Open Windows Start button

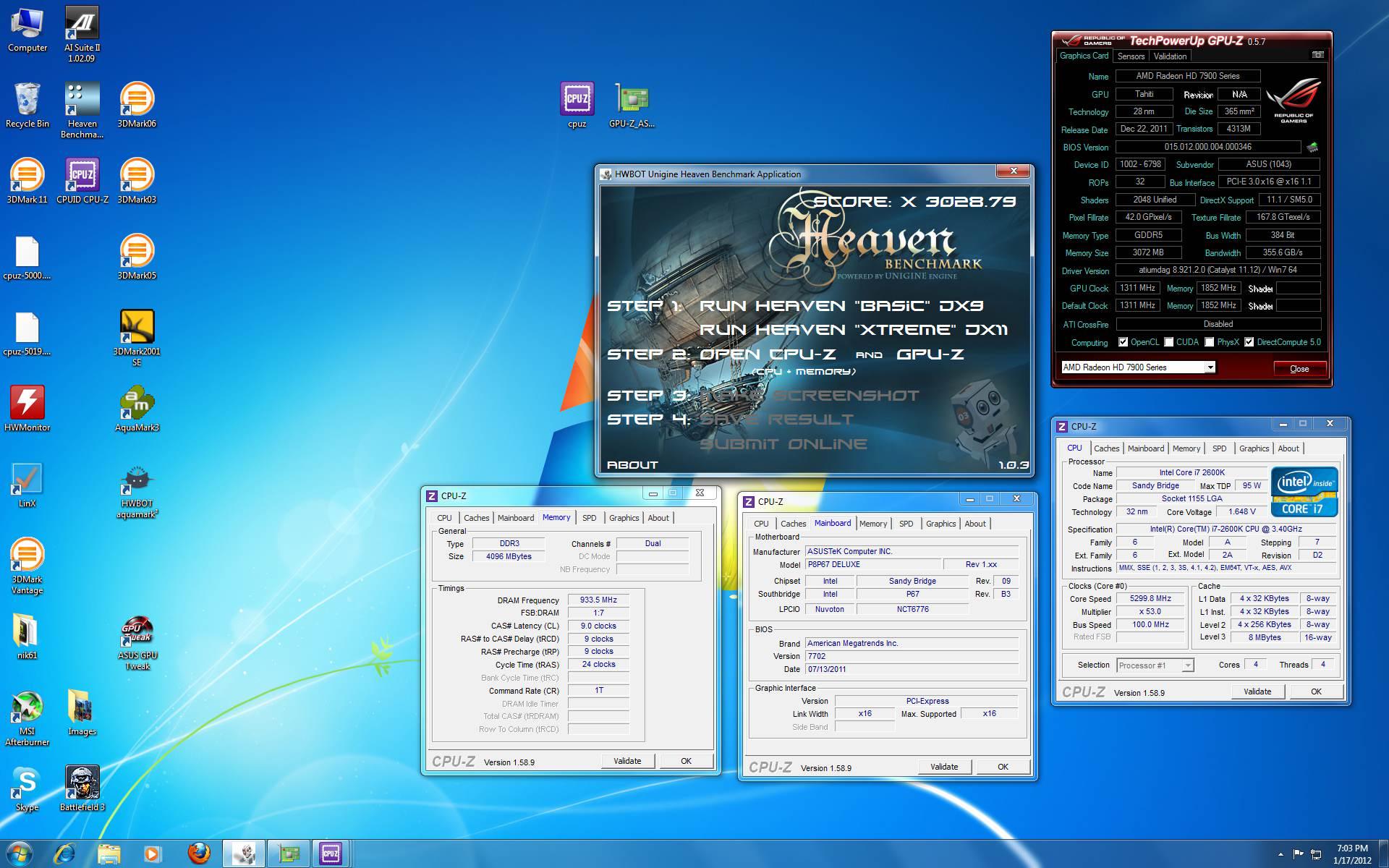19,854
